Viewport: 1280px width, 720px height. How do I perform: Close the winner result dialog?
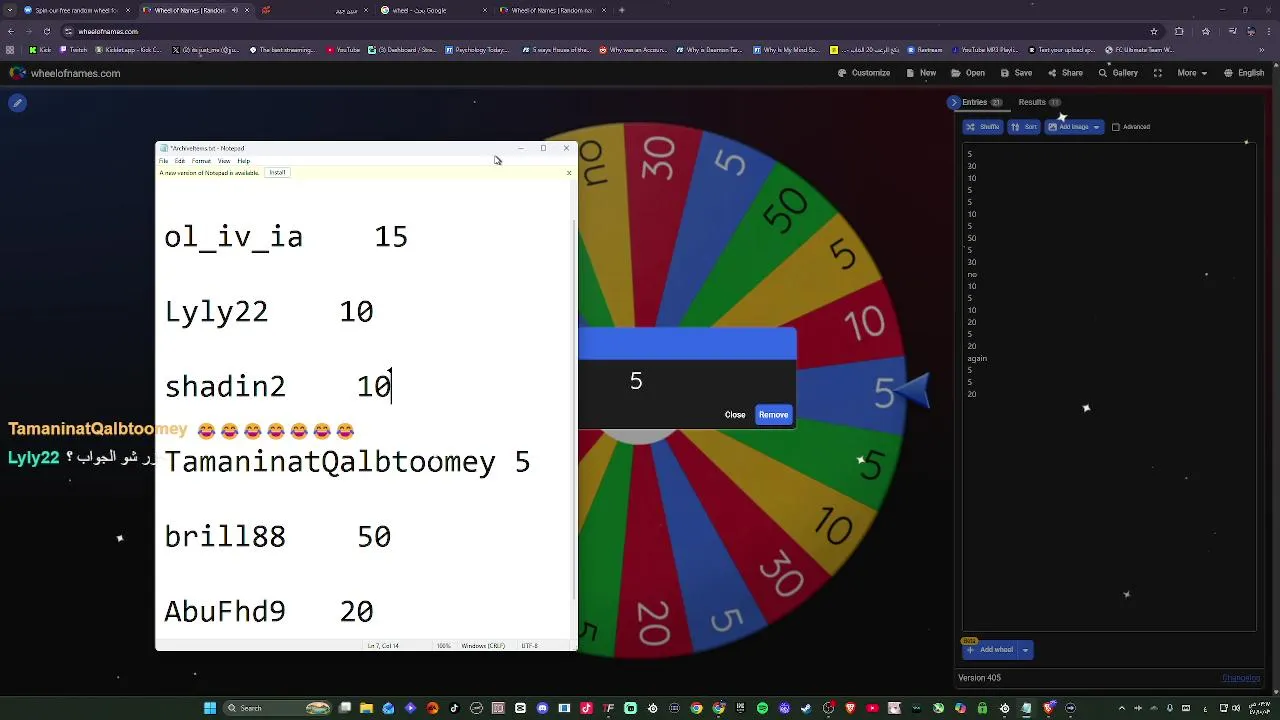click(x=735, y=415)
